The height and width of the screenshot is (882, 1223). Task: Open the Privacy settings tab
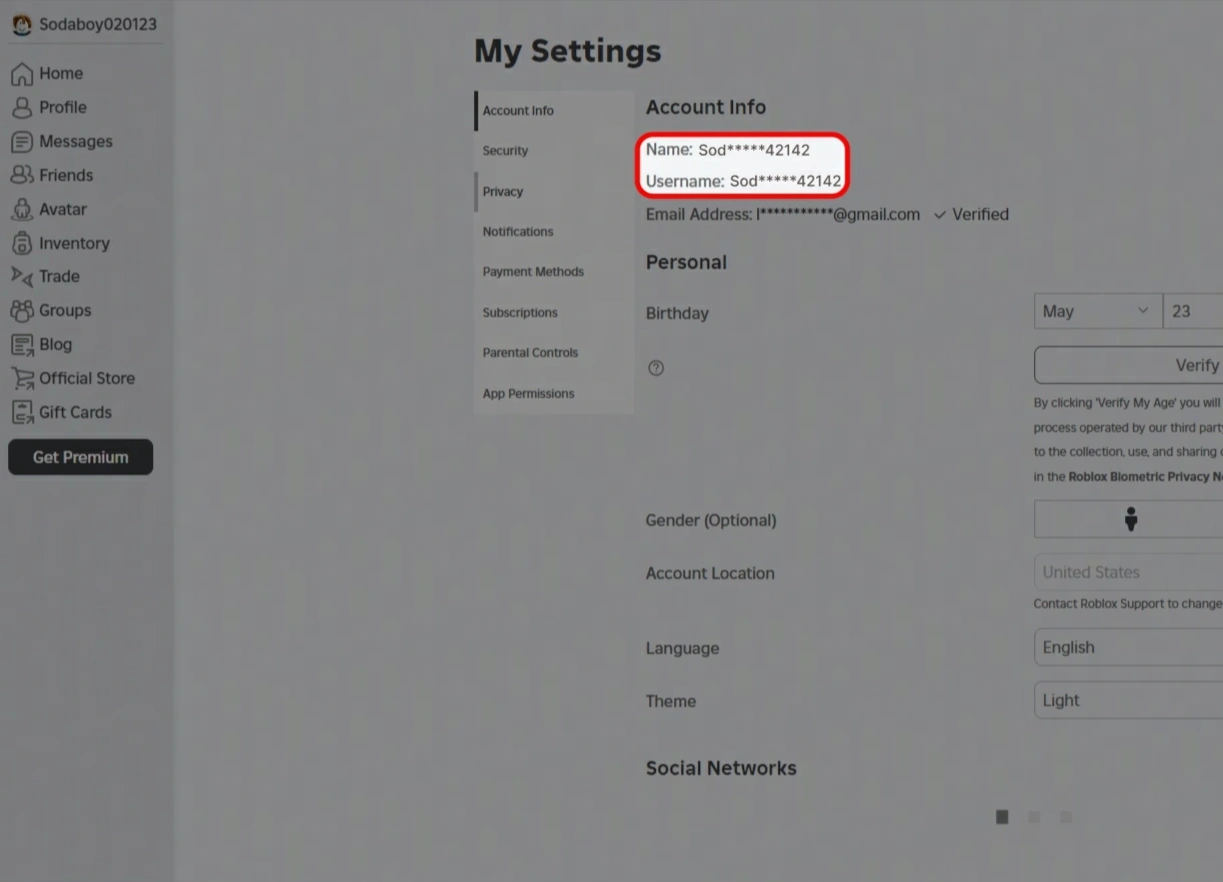[503, 192]
